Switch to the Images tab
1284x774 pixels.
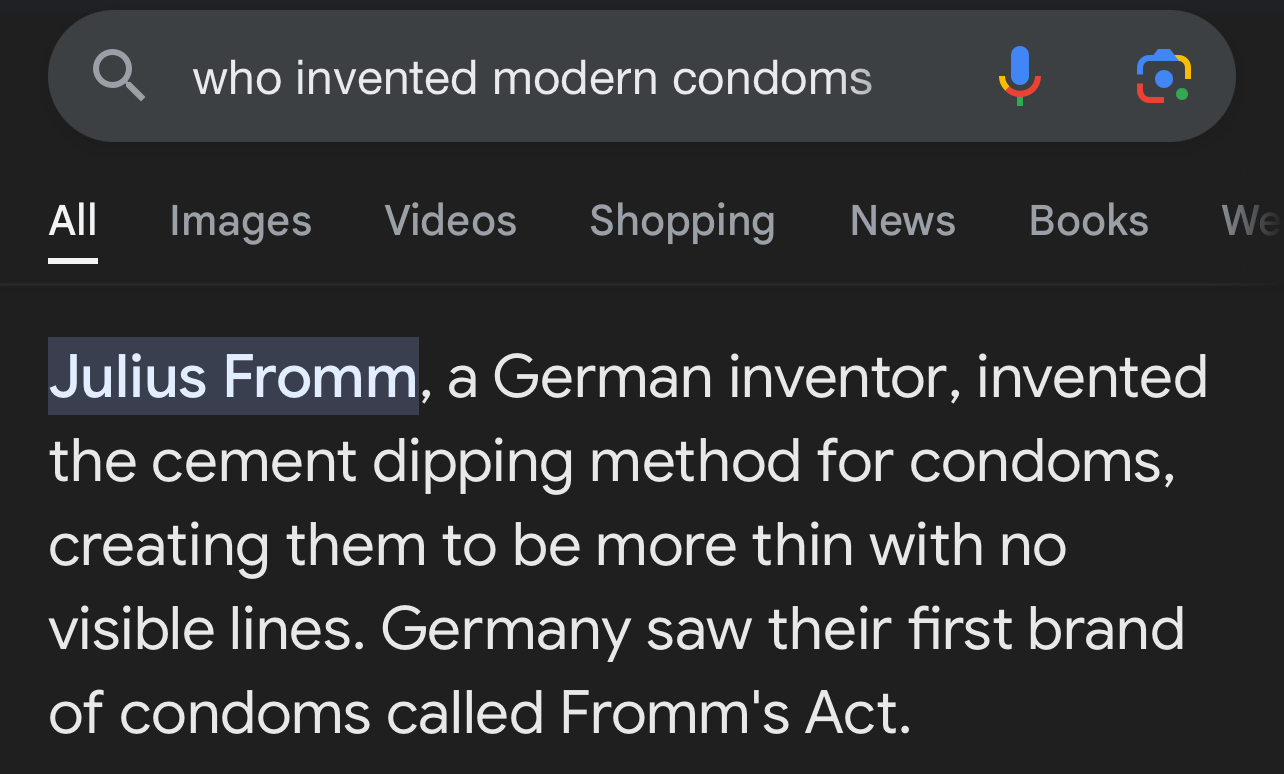[240, 221]
